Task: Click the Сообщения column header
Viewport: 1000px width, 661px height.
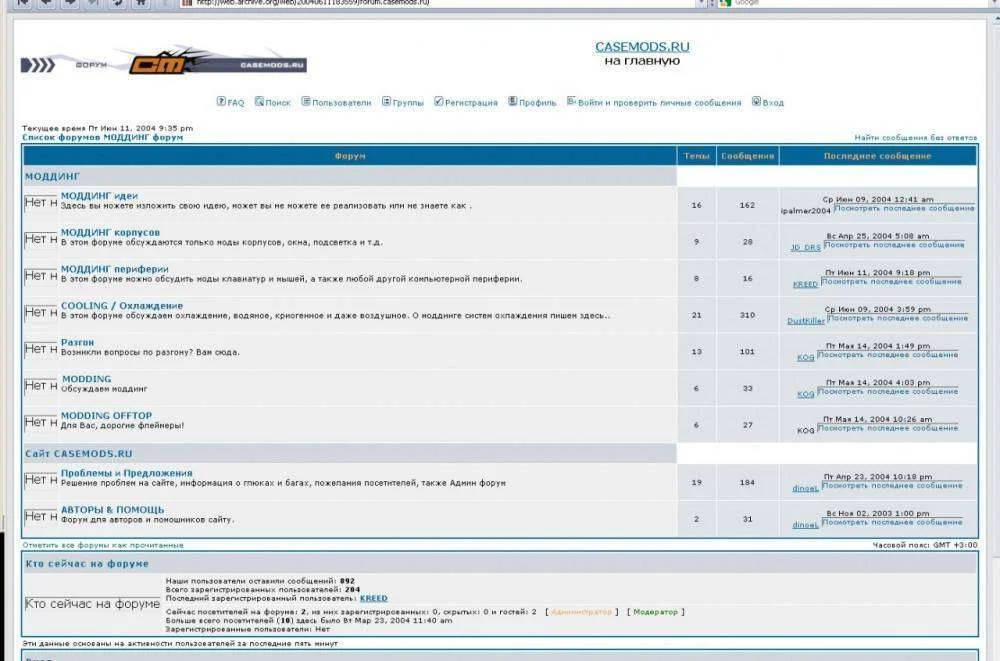Action: coord(747,156)
